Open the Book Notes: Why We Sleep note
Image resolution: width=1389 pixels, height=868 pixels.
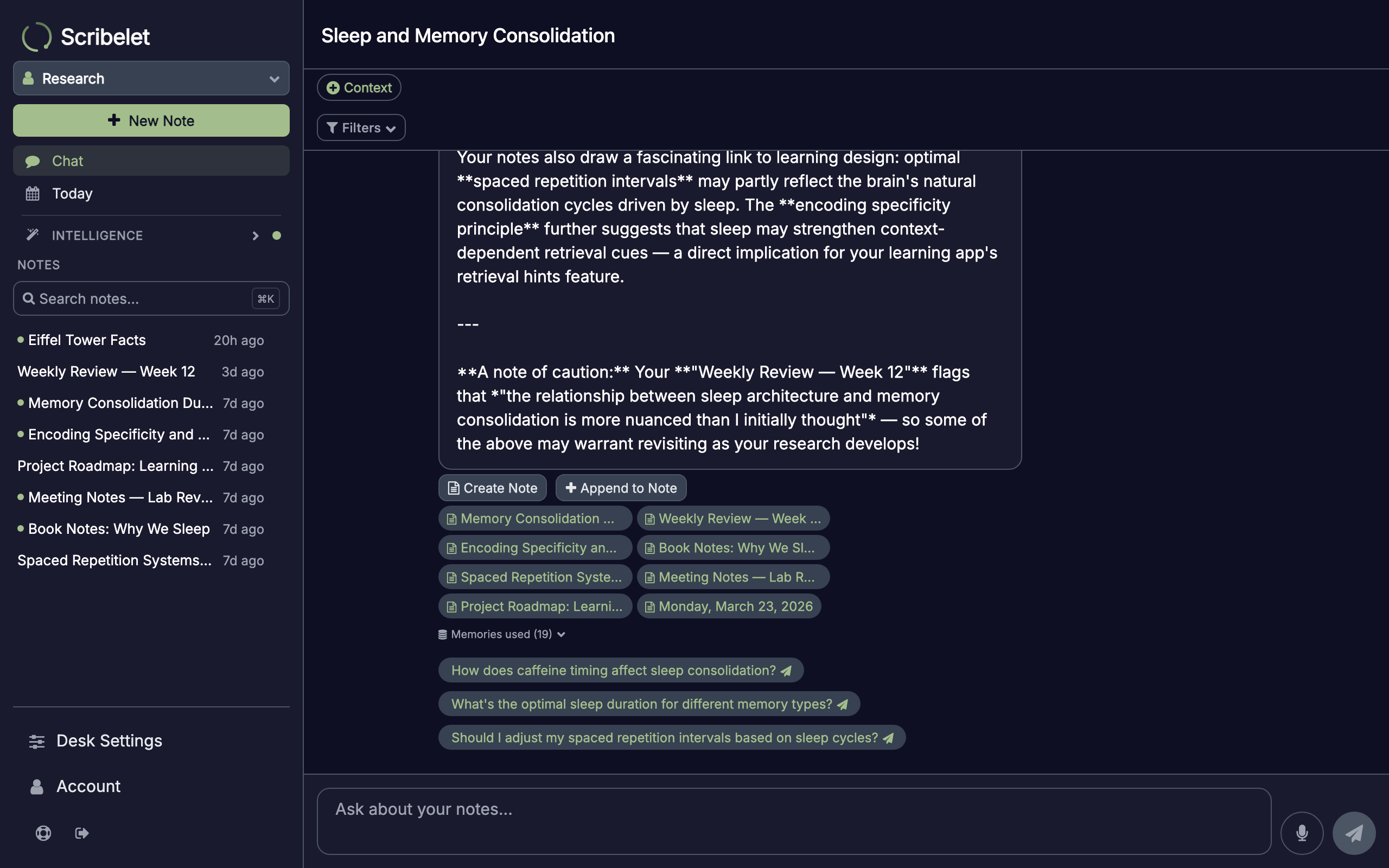tap(141, 529)
